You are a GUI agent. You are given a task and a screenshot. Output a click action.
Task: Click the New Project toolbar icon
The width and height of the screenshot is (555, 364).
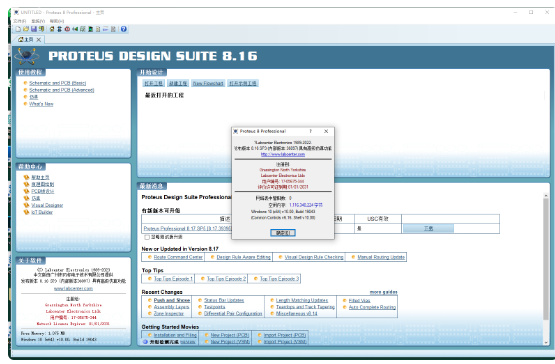point(18,29)
